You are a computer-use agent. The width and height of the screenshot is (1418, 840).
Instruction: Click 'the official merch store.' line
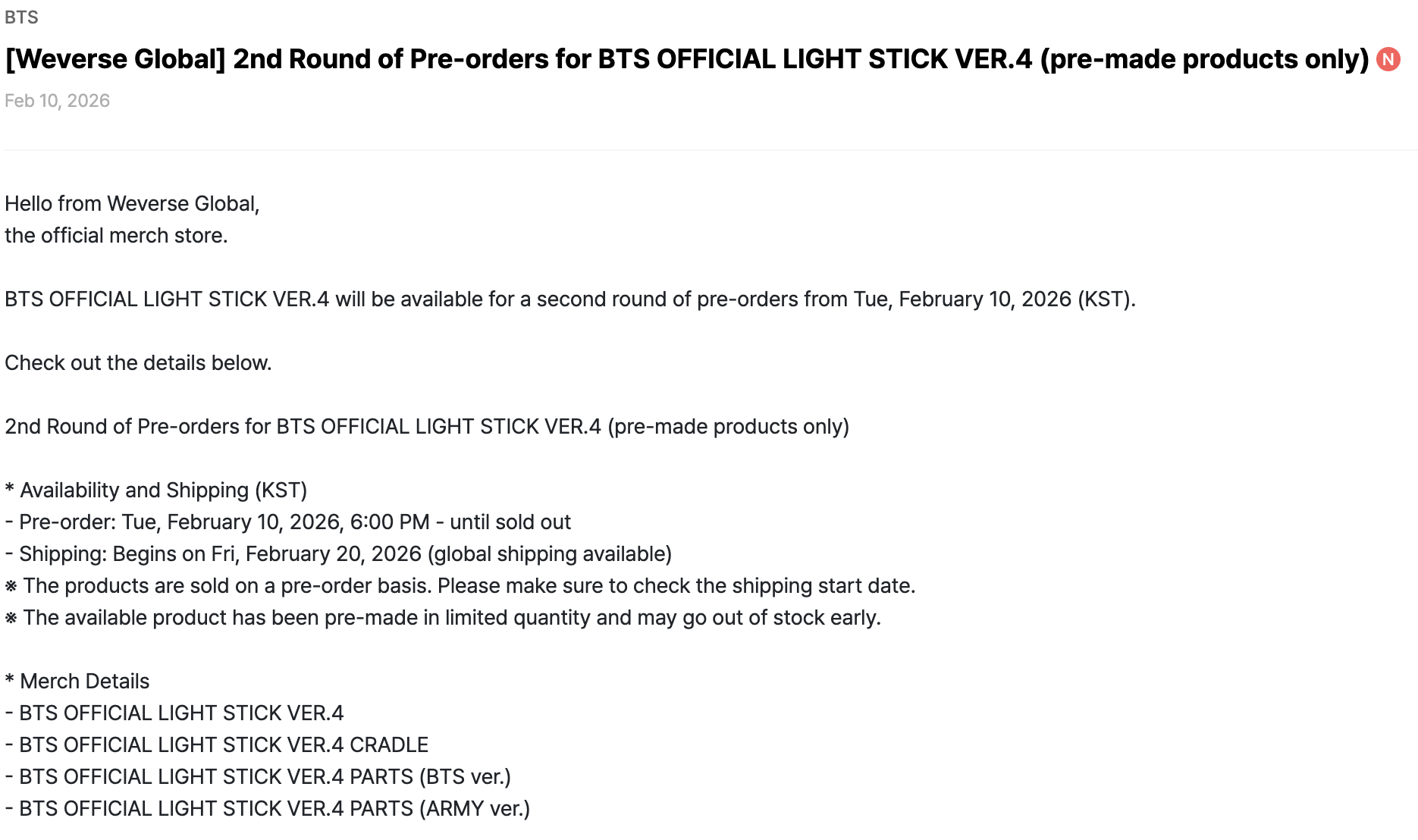point(116,236)
